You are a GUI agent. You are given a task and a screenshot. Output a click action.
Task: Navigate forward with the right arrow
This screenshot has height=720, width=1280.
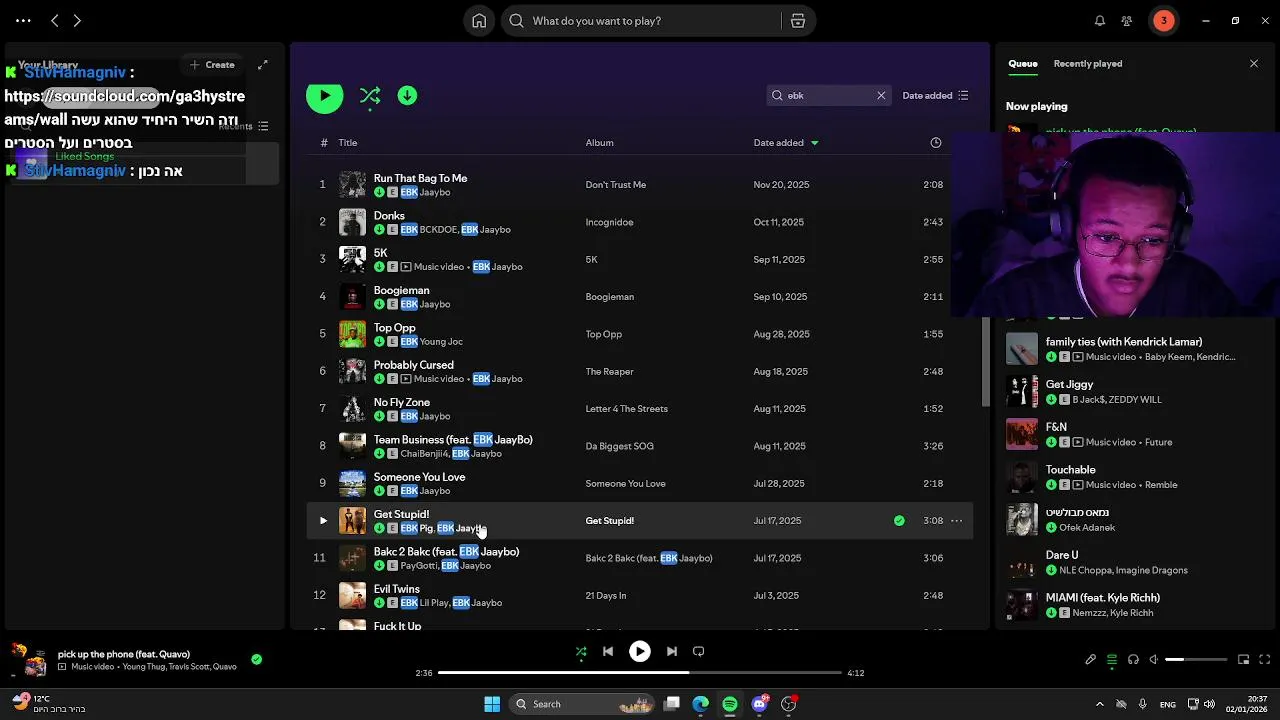click(x=77, y=21)
